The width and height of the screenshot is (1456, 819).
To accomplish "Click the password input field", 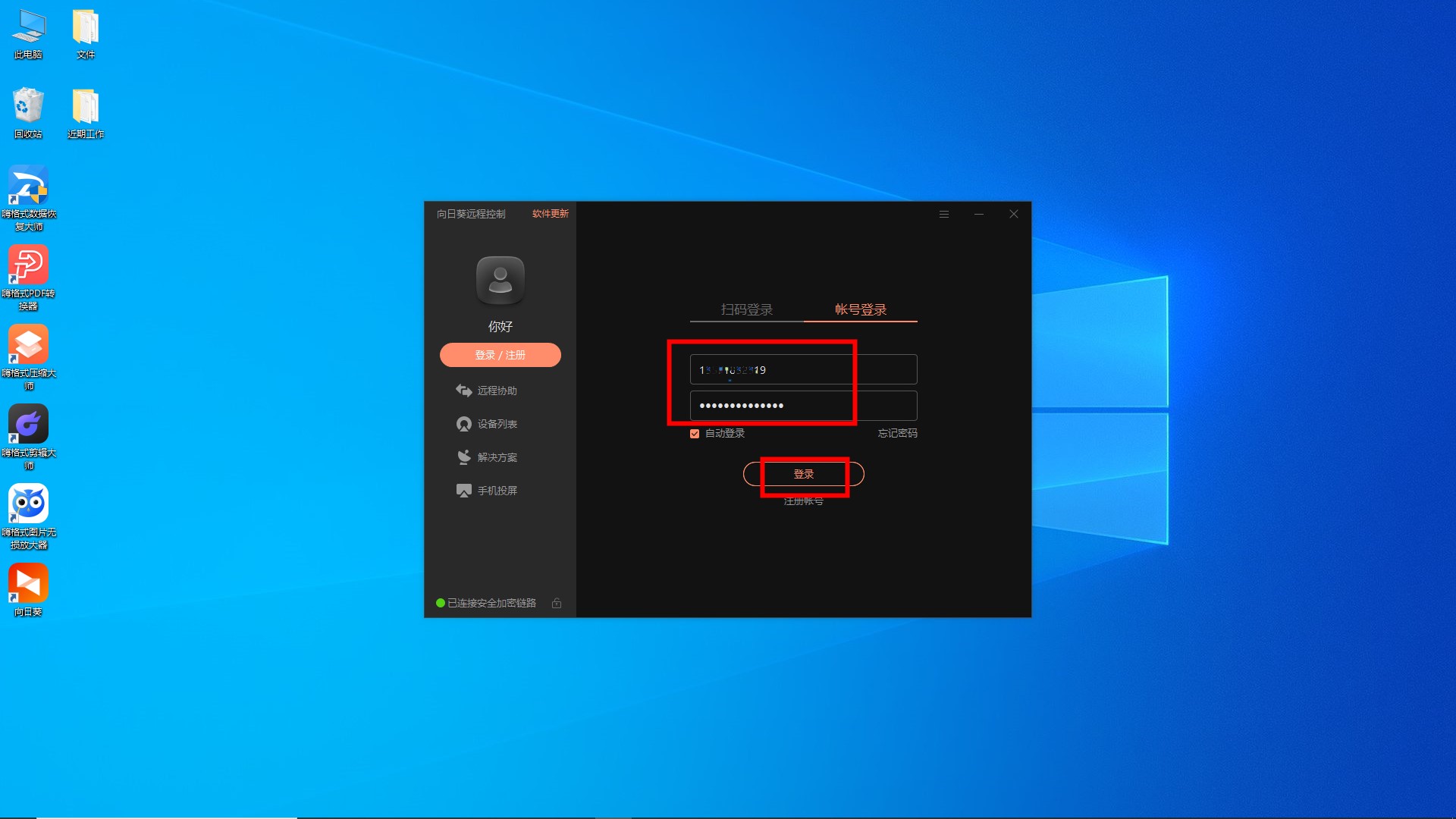I will coord(804,406).
